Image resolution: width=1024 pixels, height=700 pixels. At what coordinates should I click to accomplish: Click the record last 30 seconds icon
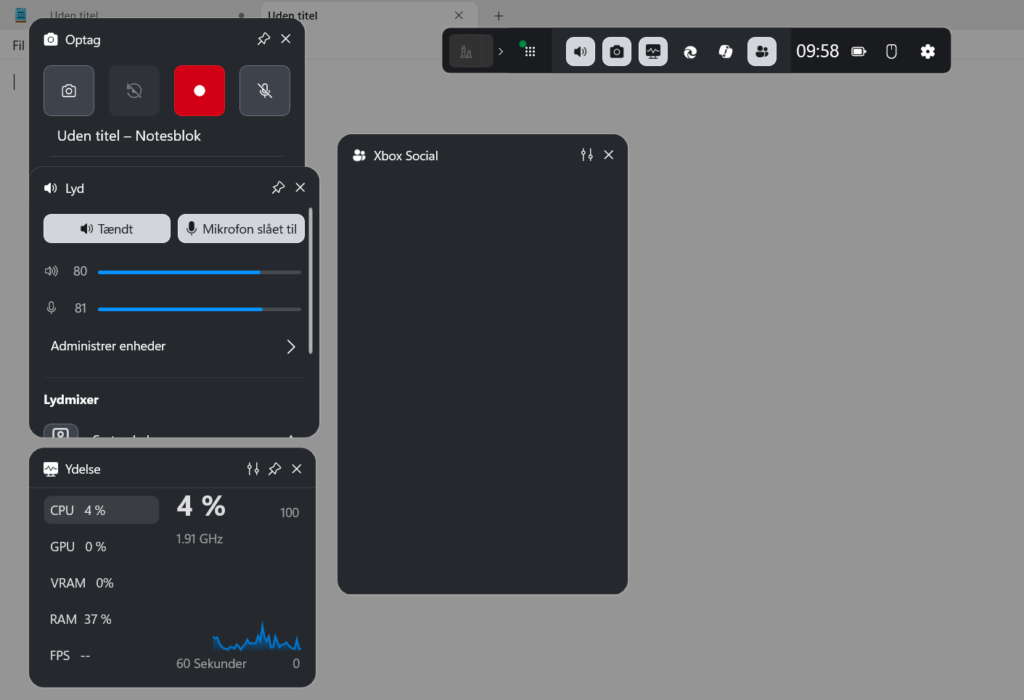(x=134, y=91)
